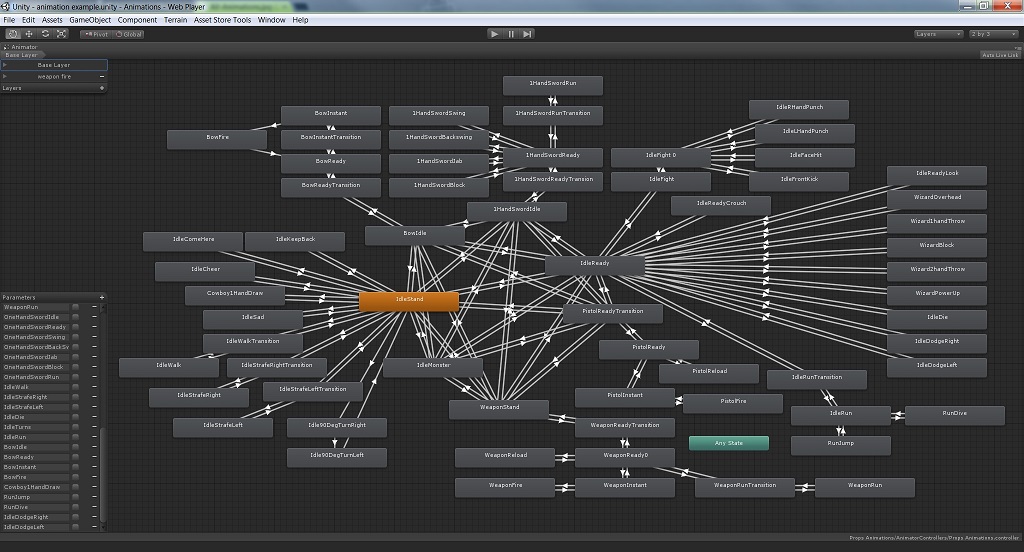Select the Move transform tool
Viewport: 1024px width, 552px height.
29,34
